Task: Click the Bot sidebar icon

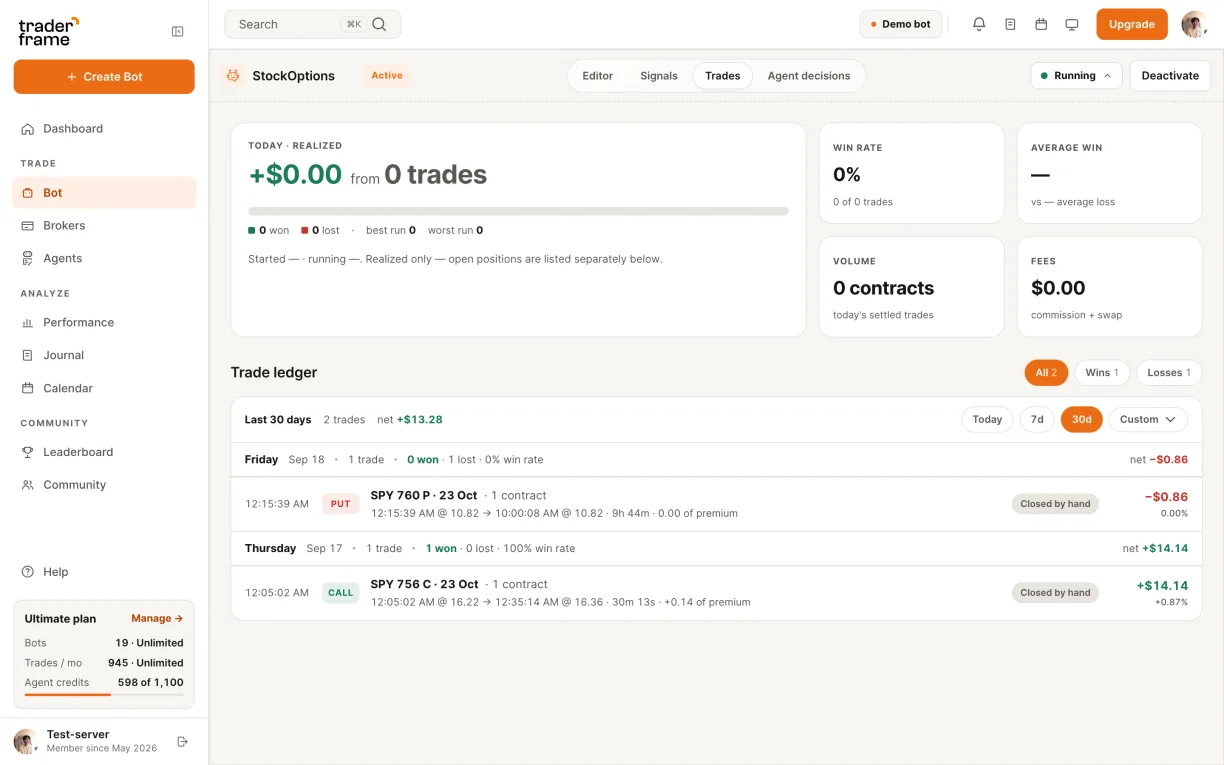Action: tap(28, 193)
